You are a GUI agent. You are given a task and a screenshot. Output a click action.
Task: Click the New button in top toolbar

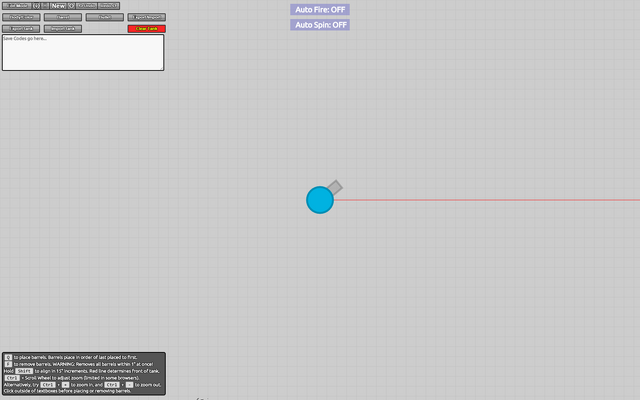click(59, 6)
